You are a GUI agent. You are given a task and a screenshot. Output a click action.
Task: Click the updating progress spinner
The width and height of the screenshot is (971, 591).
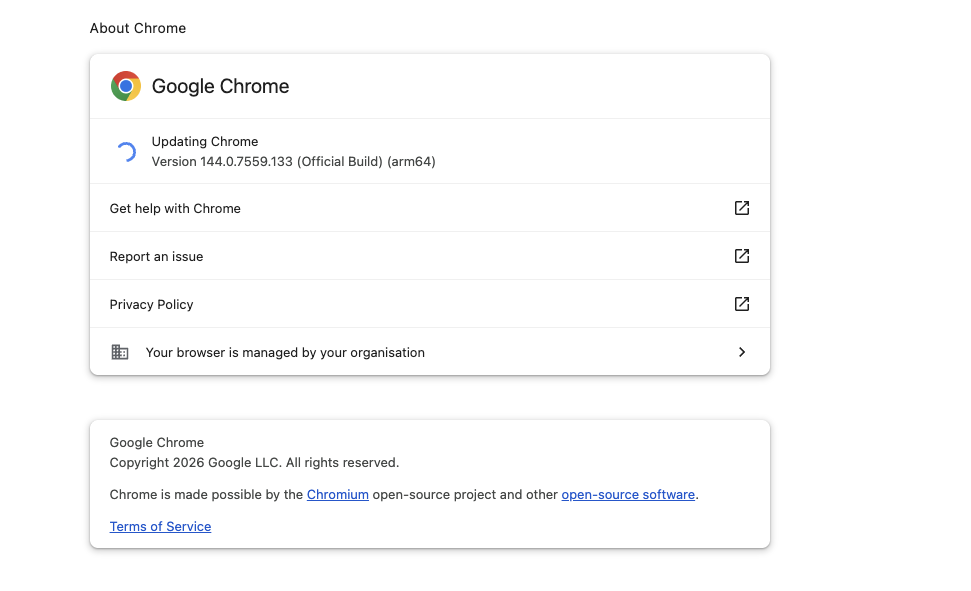[x=126, y=152]
